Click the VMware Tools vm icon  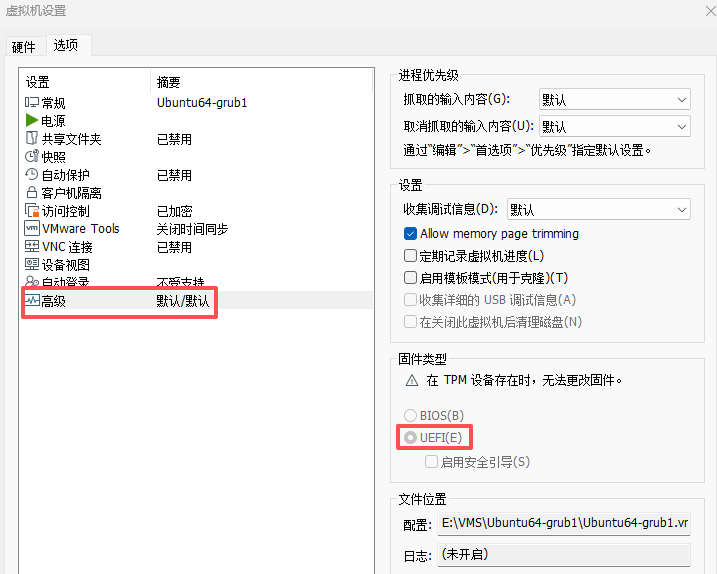[32, 228]
